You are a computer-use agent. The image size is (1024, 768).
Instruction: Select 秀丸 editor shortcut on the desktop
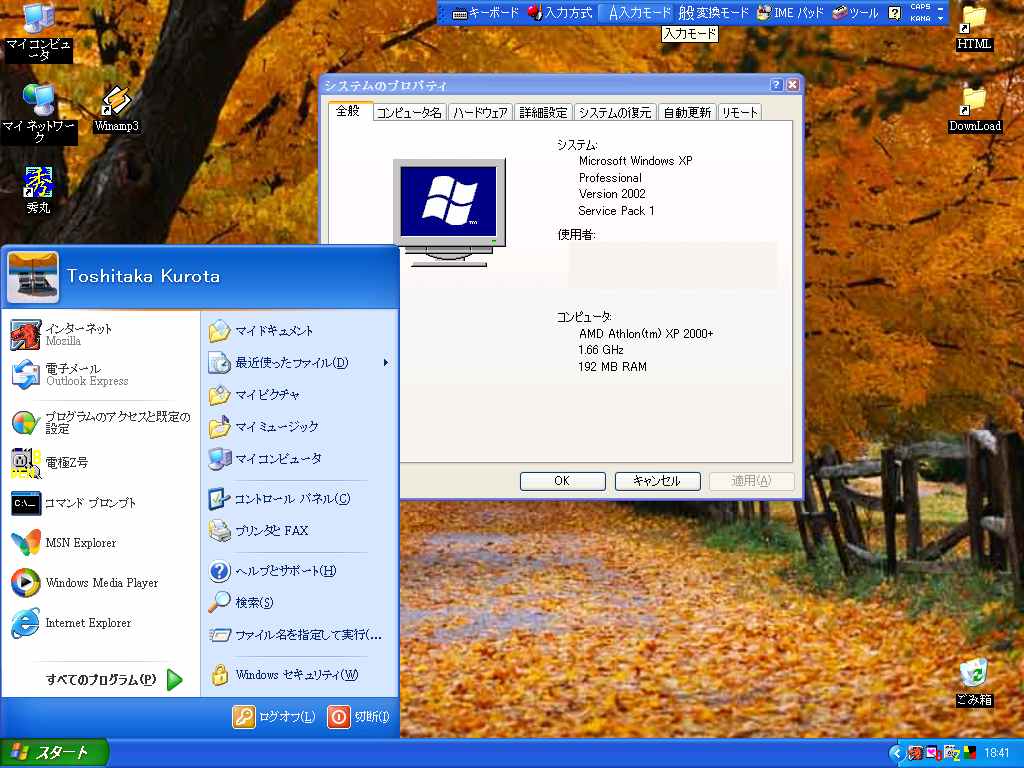tap(38, 189)
